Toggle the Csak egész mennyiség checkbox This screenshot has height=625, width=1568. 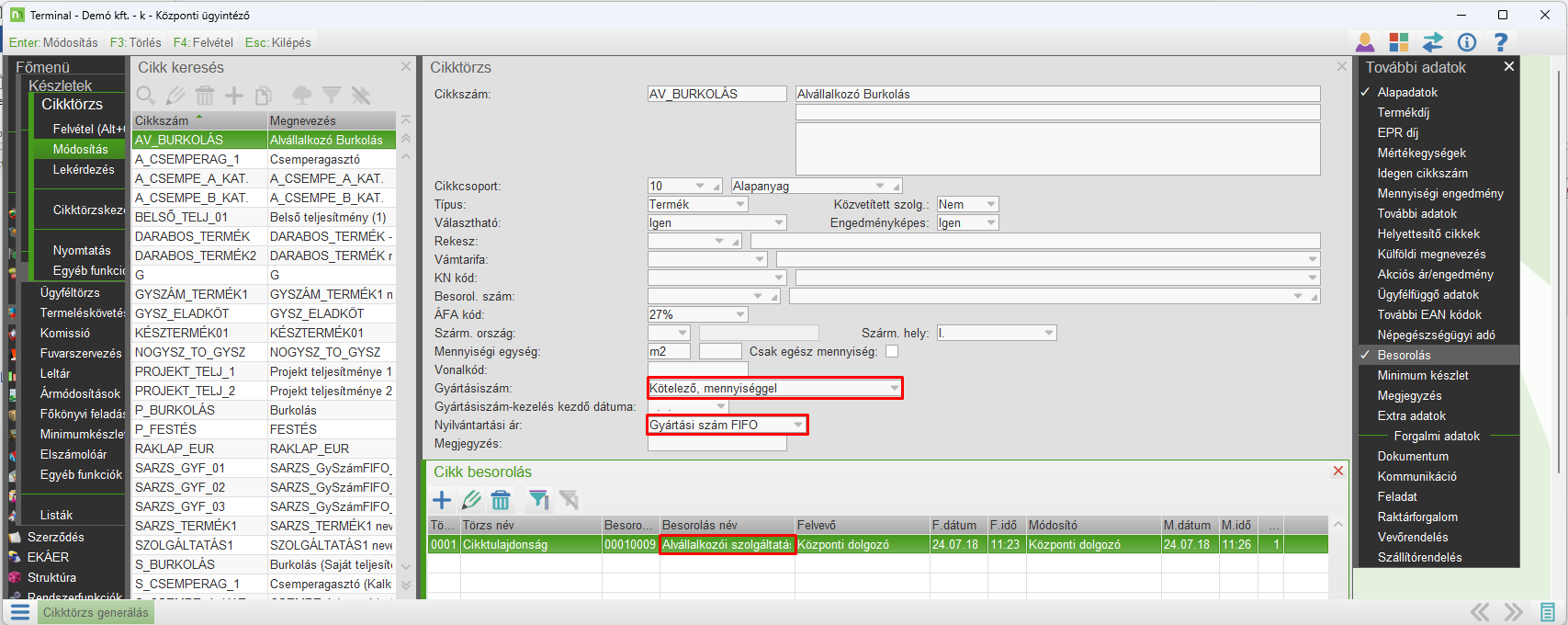892,351
